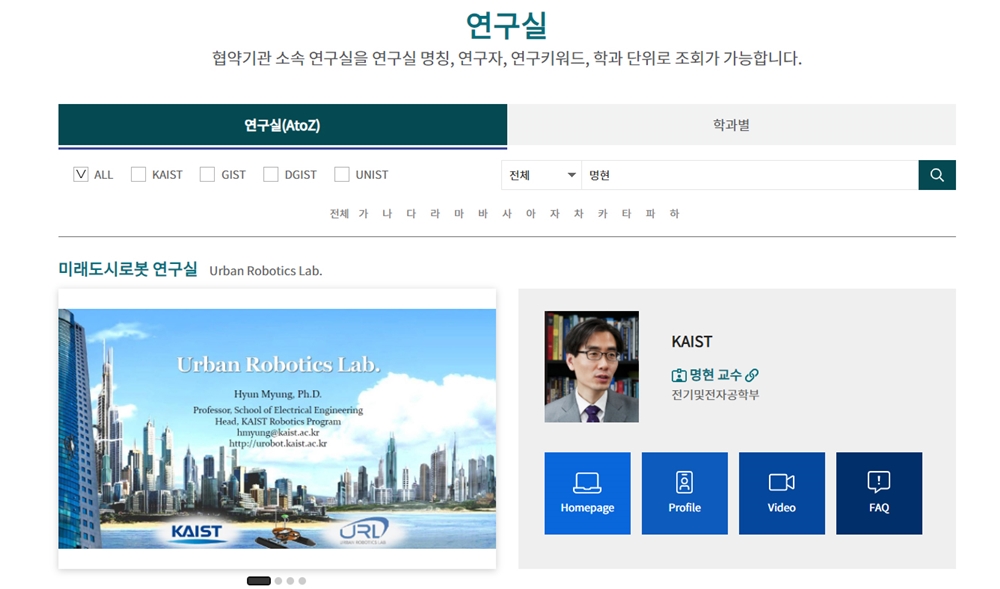Filter labs by initial 마
Screen dimensions: 1000x589
(x=459, y=214)
